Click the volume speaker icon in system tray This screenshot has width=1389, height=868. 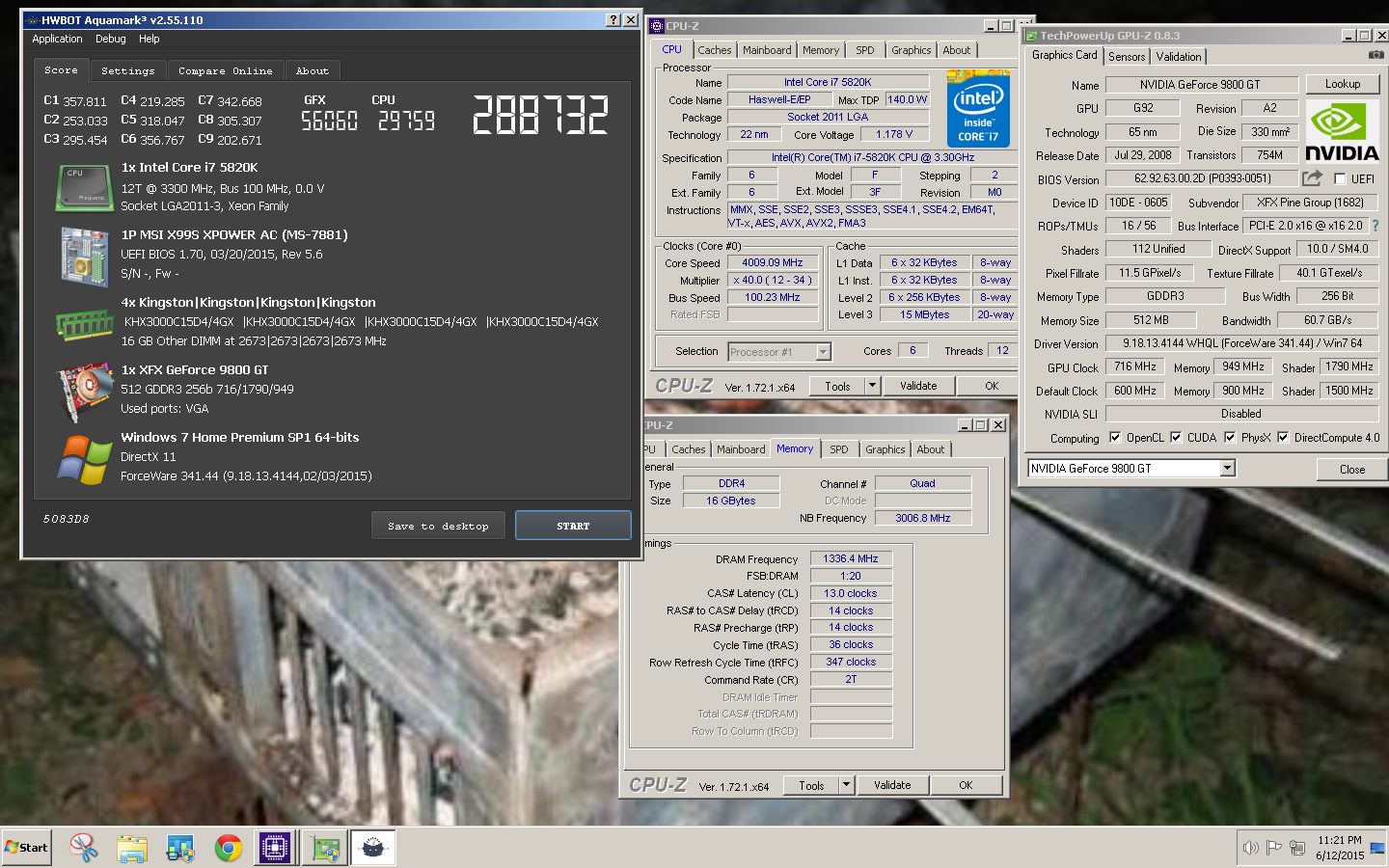click(x=1250, y=848)
